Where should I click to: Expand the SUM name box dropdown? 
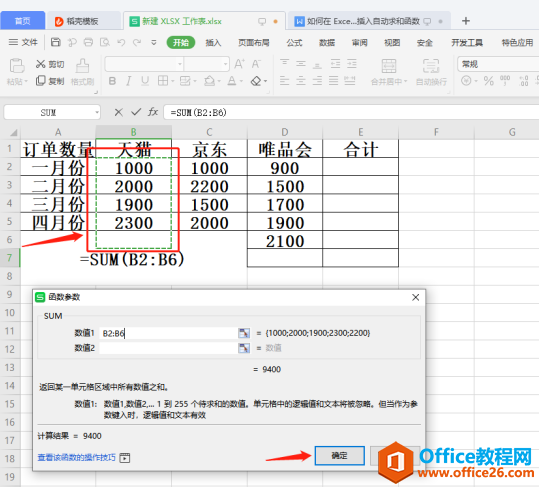click(x=97, y=112)
